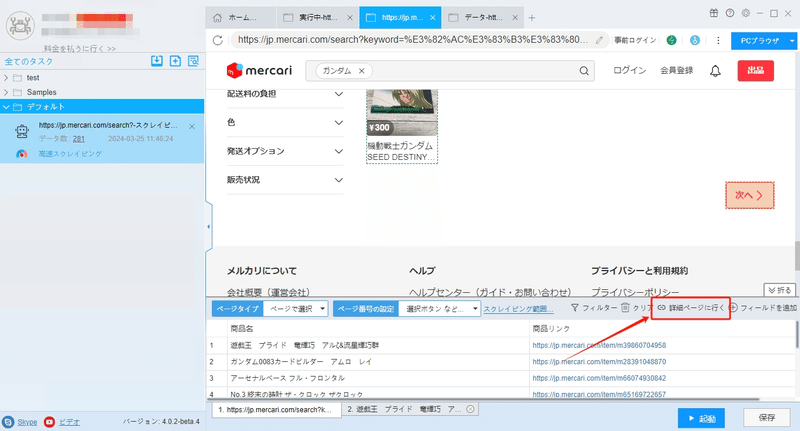Expand the Samples folder
This screenshot has width=800, height=431.
[x=6, y=92]
